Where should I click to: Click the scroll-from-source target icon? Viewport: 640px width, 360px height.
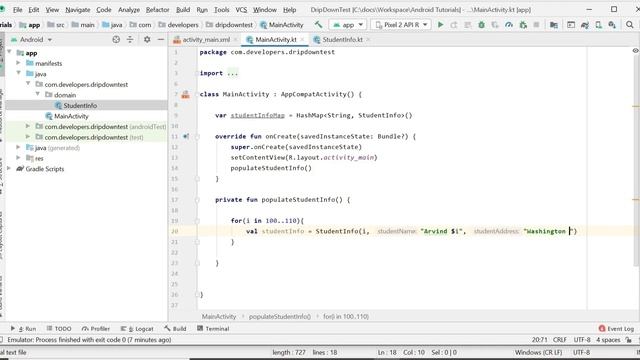[116, 39]
